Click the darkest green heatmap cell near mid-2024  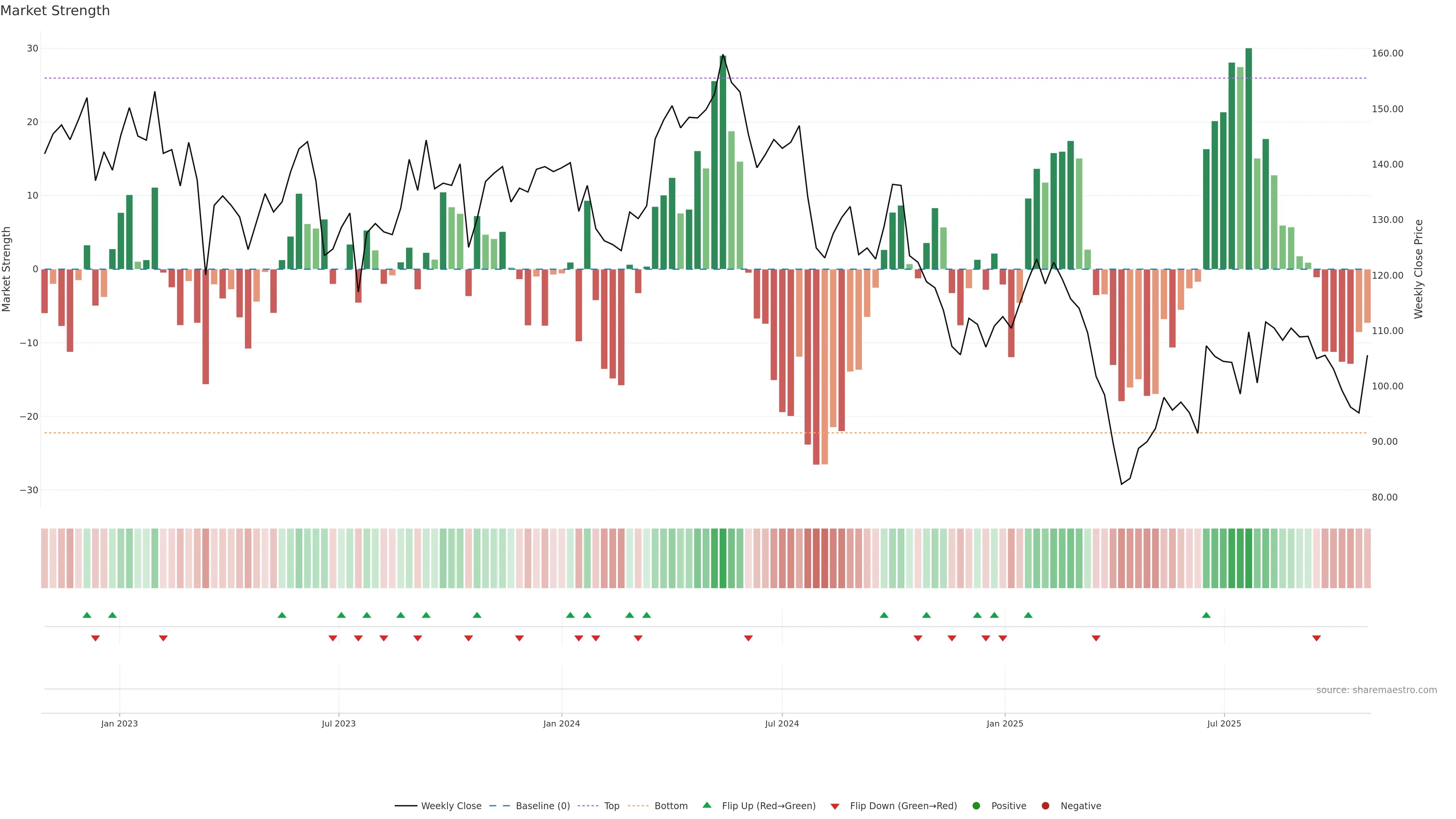(723, 559)
